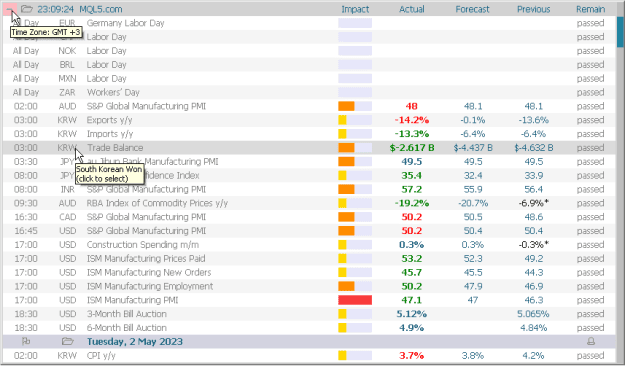This screenshot has width=625, height=366.
Task: Open the ISM Manufacturing New Orders event
Action: (x=149, y=272)
